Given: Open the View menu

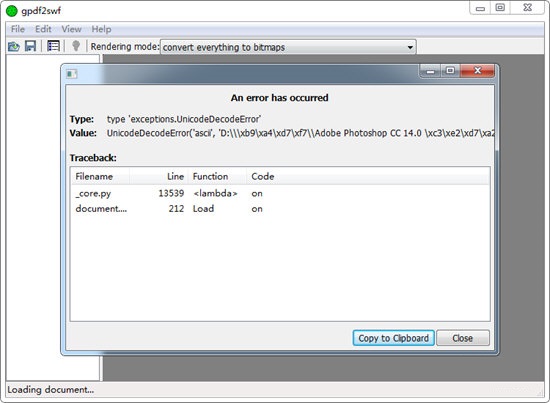Looking at the screenshot, I should pyautogui.click(x=72, y=29).
